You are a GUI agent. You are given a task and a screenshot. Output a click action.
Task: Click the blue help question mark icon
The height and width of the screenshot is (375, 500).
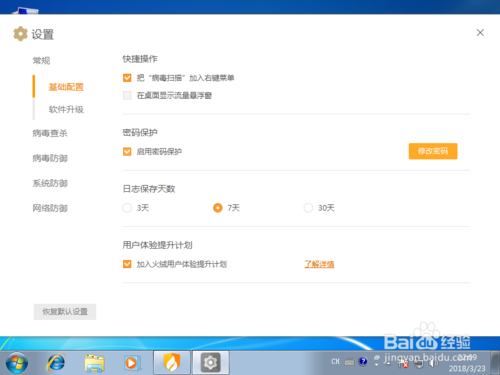[363, 362]
